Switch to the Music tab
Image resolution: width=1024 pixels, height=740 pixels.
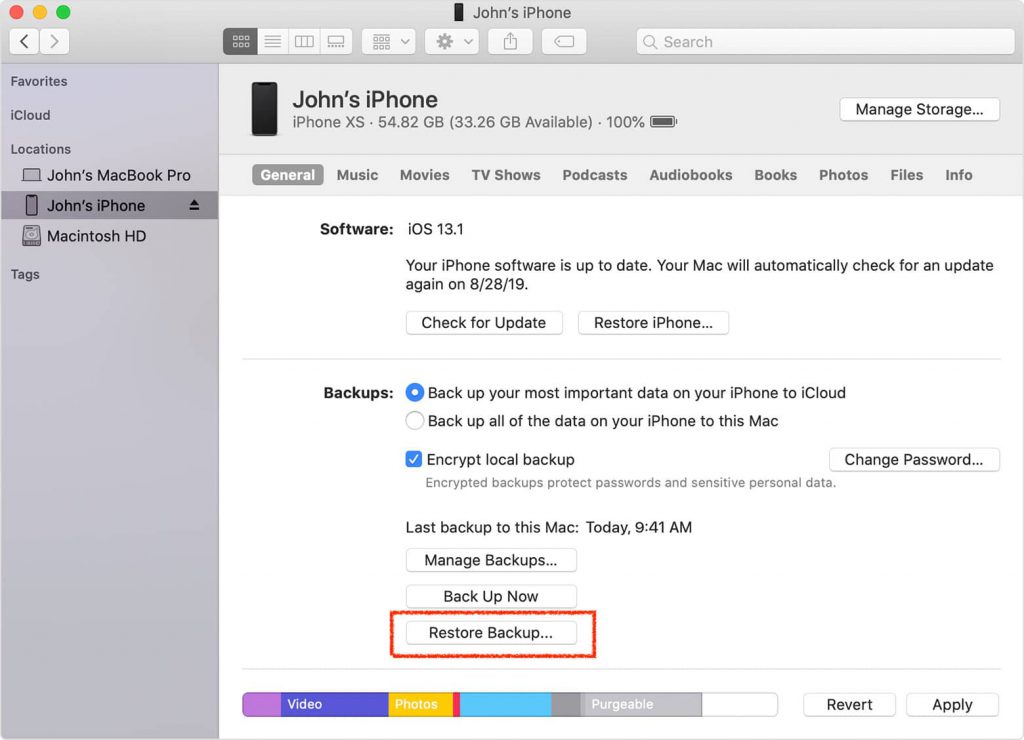[x=357, y=175]
